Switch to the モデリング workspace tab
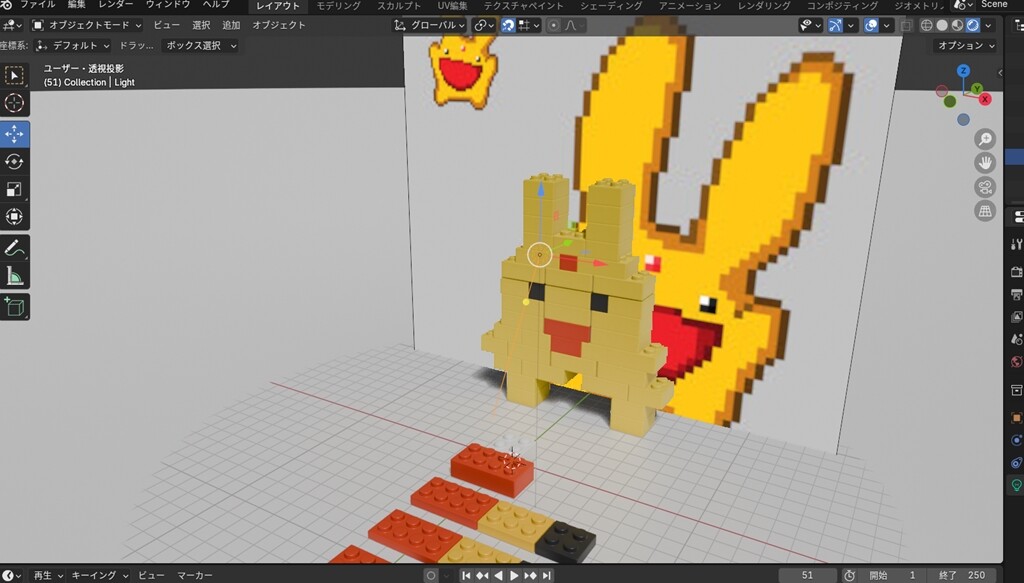The image size is (1024, 583). (338, 6)
